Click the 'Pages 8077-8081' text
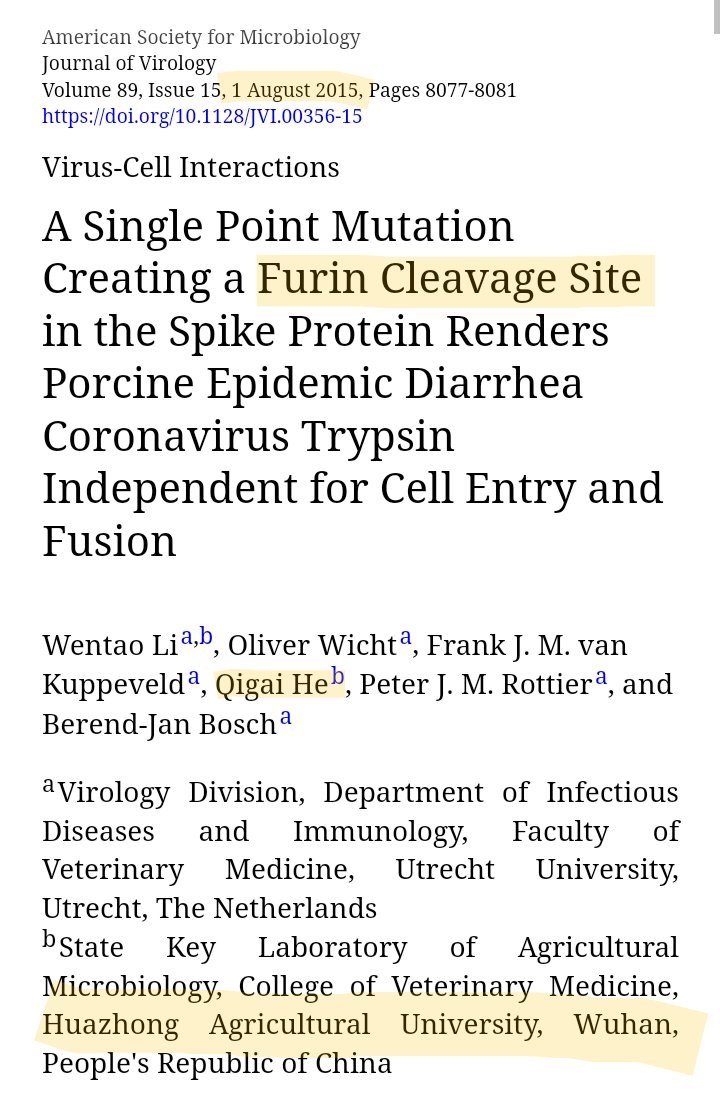The width and height of the screenshot is (720, 1107). [443, 90]
